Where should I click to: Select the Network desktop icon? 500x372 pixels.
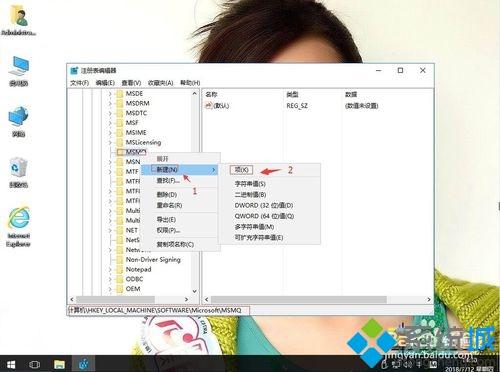[19, 121]
